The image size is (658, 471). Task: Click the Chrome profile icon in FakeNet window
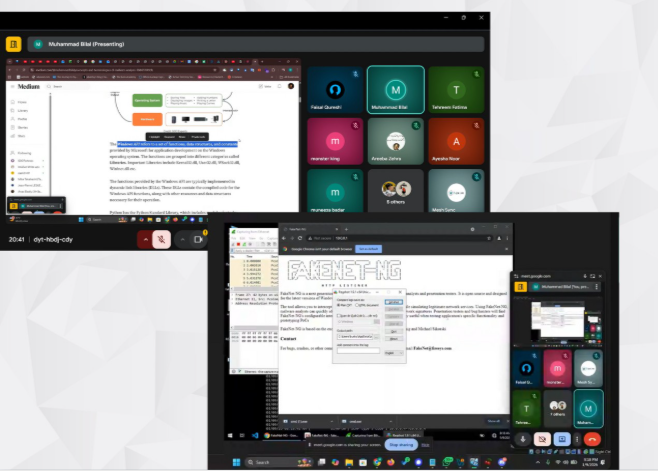click(x=499, y=238)
